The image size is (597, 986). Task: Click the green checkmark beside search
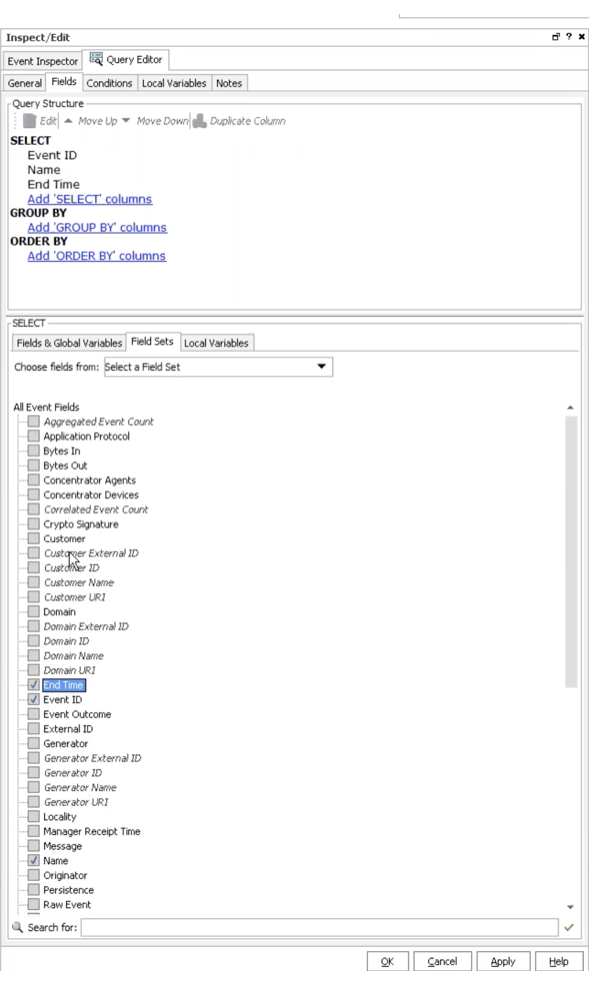(x=569, y=927)
